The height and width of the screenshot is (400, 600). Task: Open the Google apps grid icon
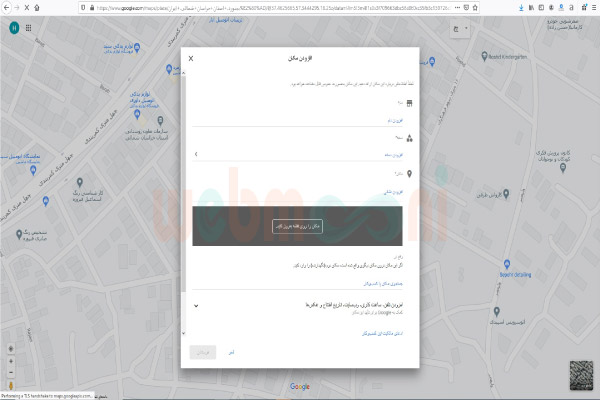(28, 27)
